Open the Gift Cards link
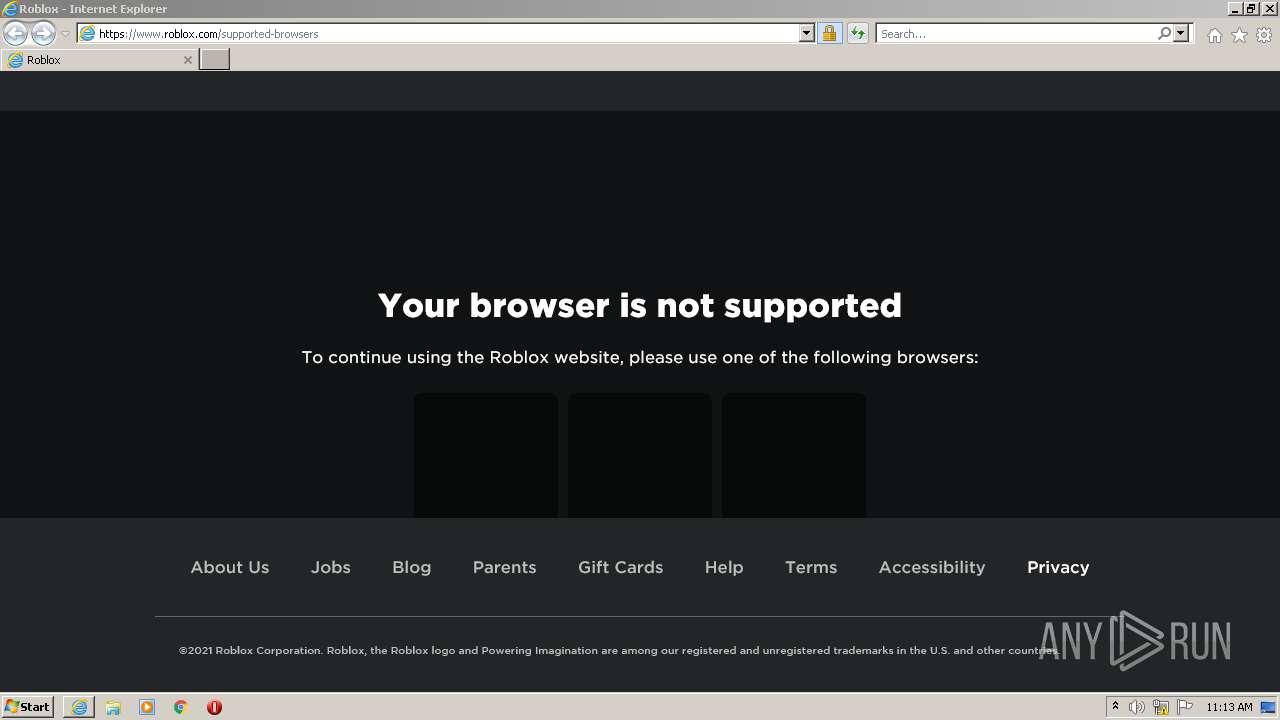Viewport: 1280px width, 720px height. (x=620, y=567)
